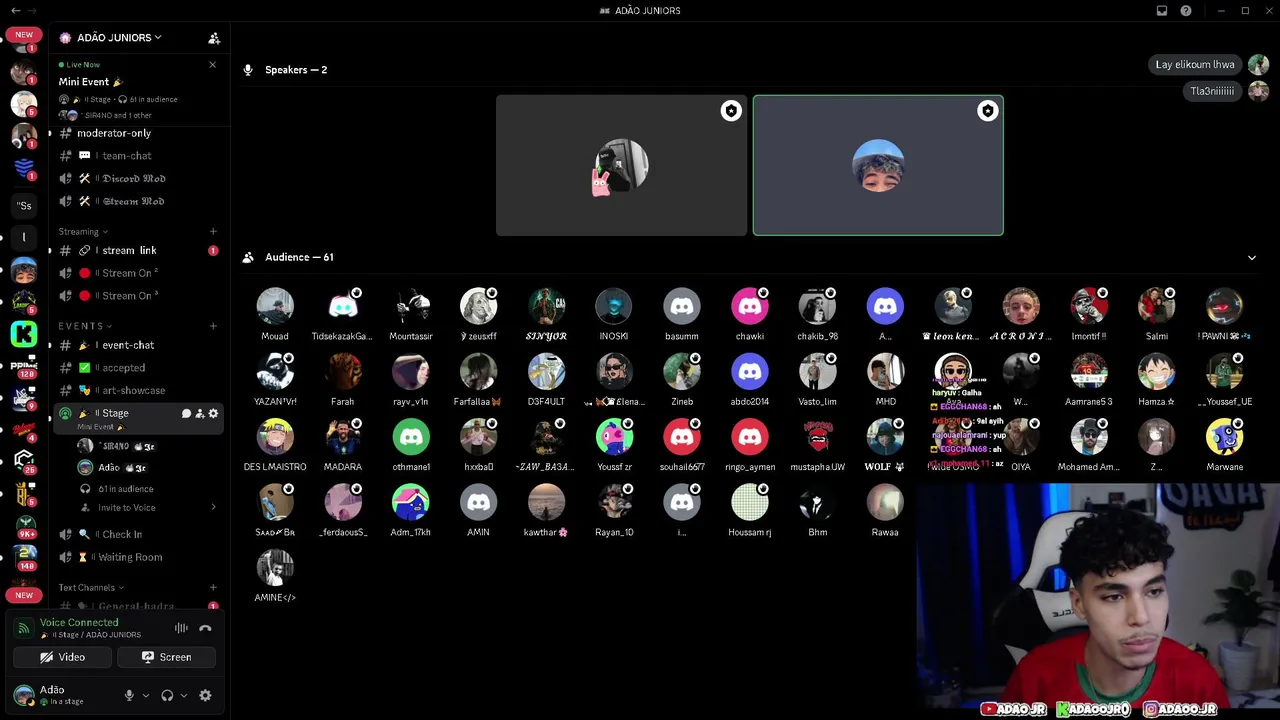The height and width of the screenshot is (720, 1280).
Task: Collapse the Streaming category
Action: [83, 232]
